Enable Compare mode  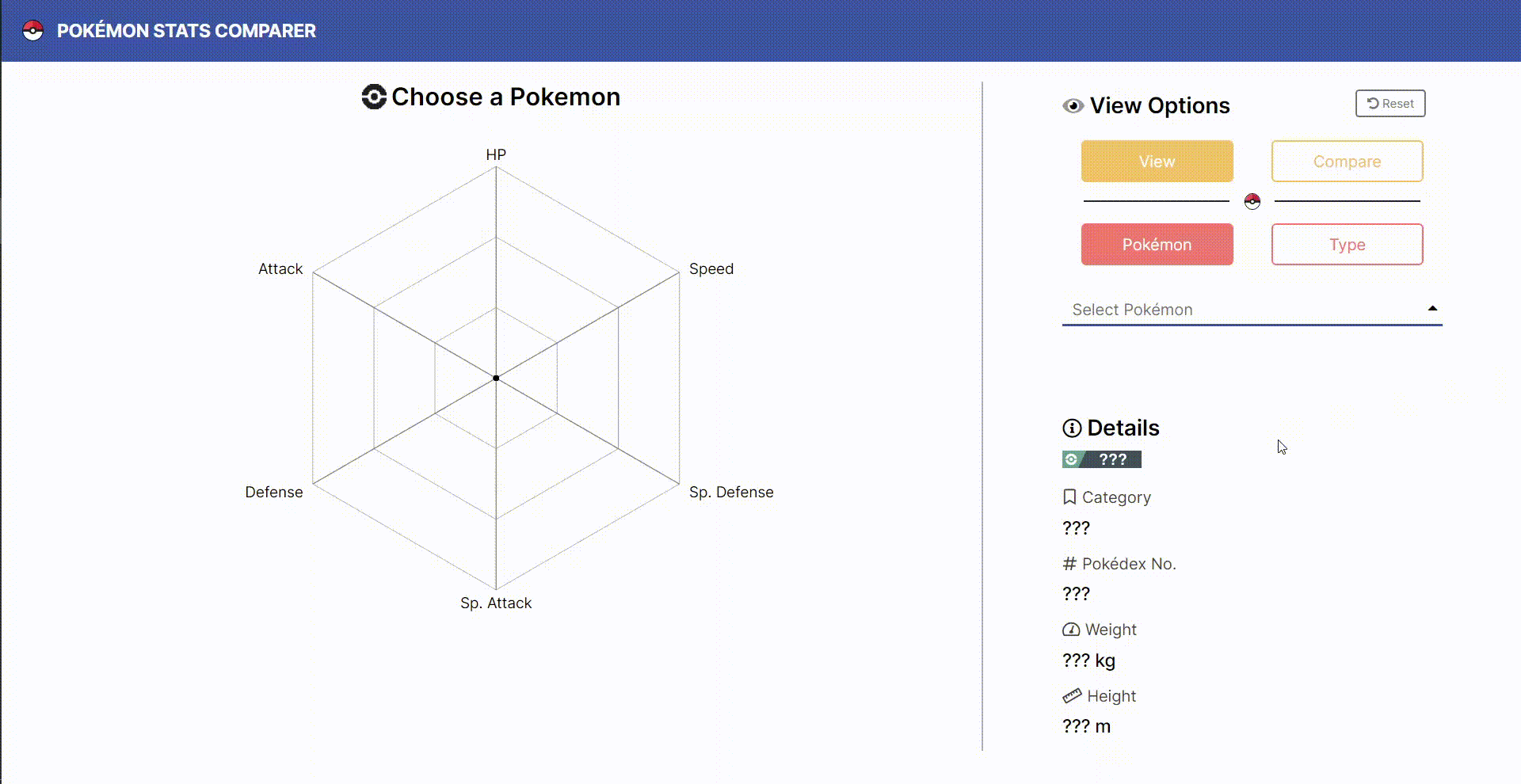tap(1347, 161)
